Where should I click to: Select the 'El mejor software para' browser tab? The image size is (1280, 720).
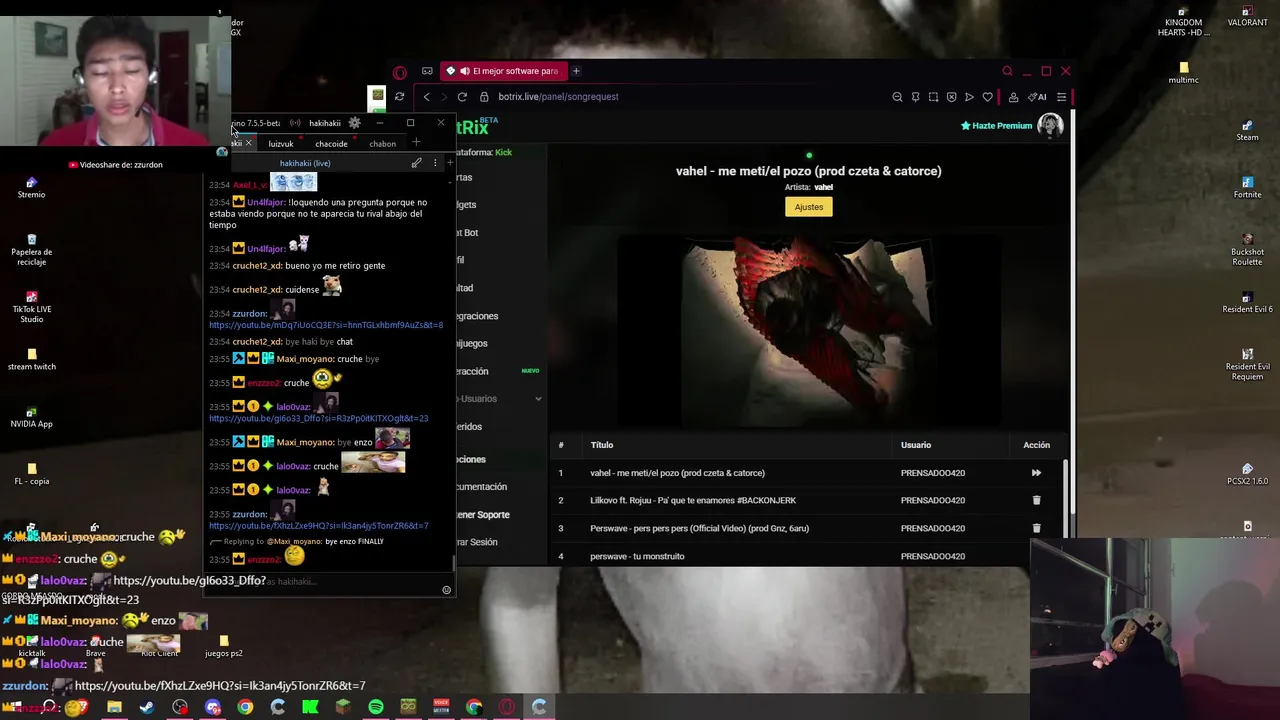506,71
